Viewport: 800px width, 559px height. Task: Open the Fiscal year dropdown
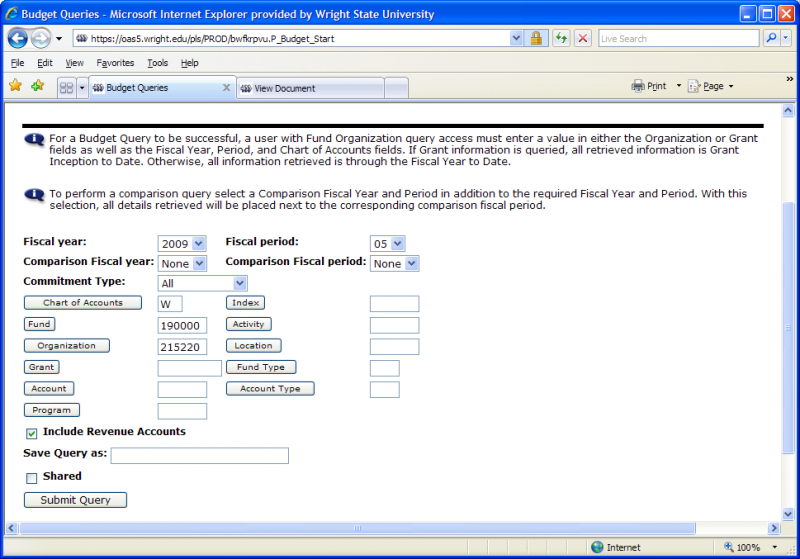pyautogui.click(x=182, y=244)
